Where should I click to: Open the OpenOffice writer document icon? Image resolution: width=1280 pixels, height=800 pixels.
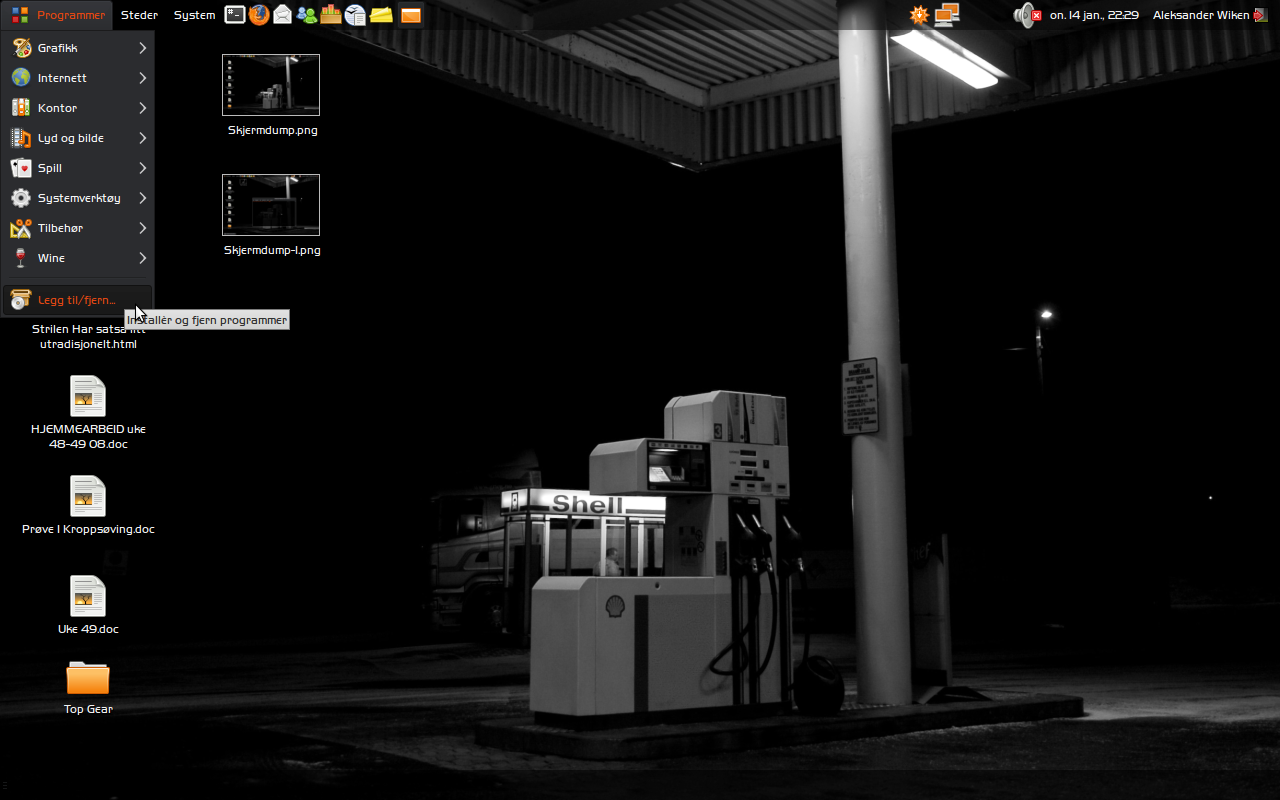[355, 15]
